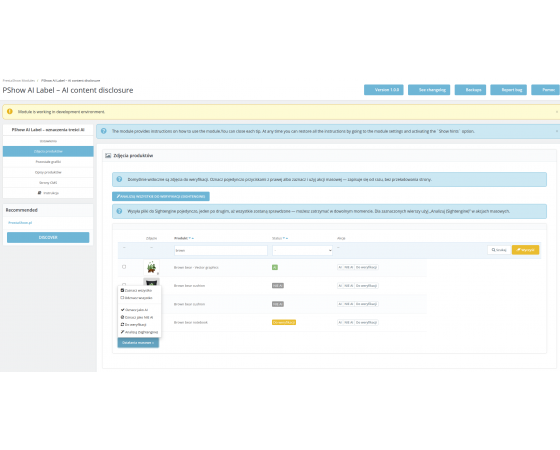The width and height of the screenshot is (560, 450).
Task: Click the Szukaj search button
Action: (499, 250)
